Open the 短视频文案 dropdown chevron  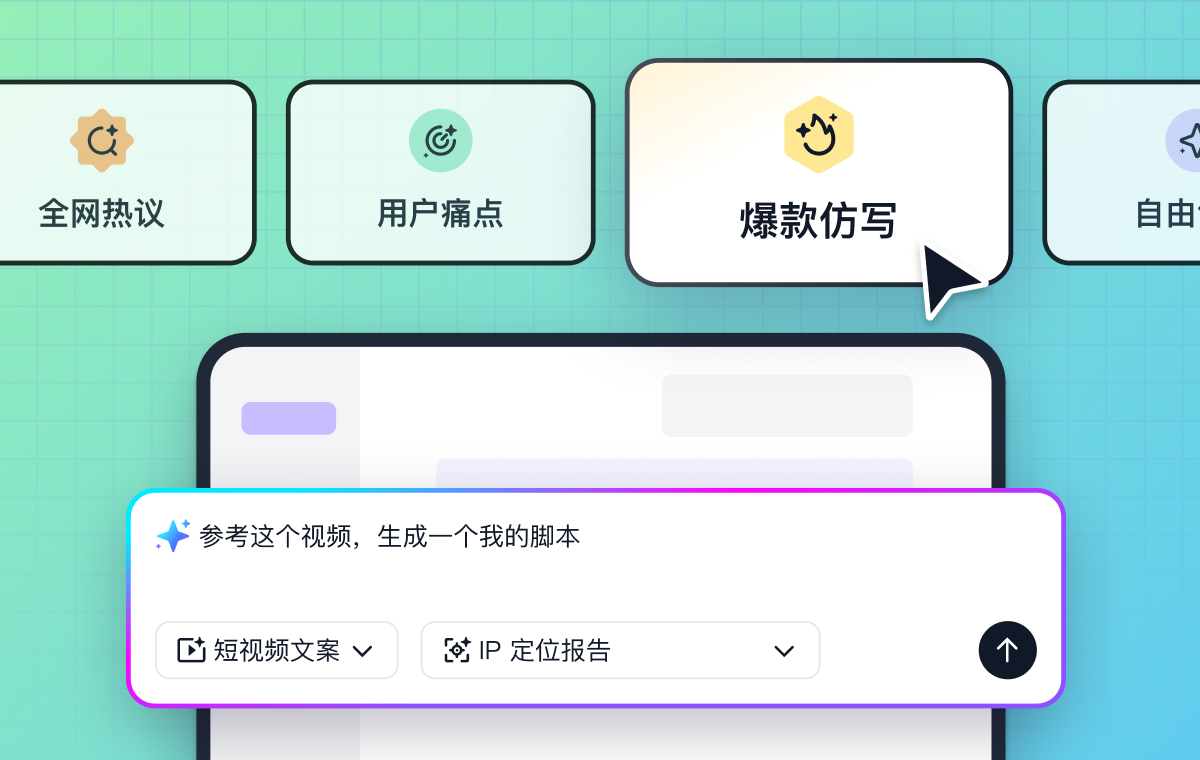(x=363, y=652)
